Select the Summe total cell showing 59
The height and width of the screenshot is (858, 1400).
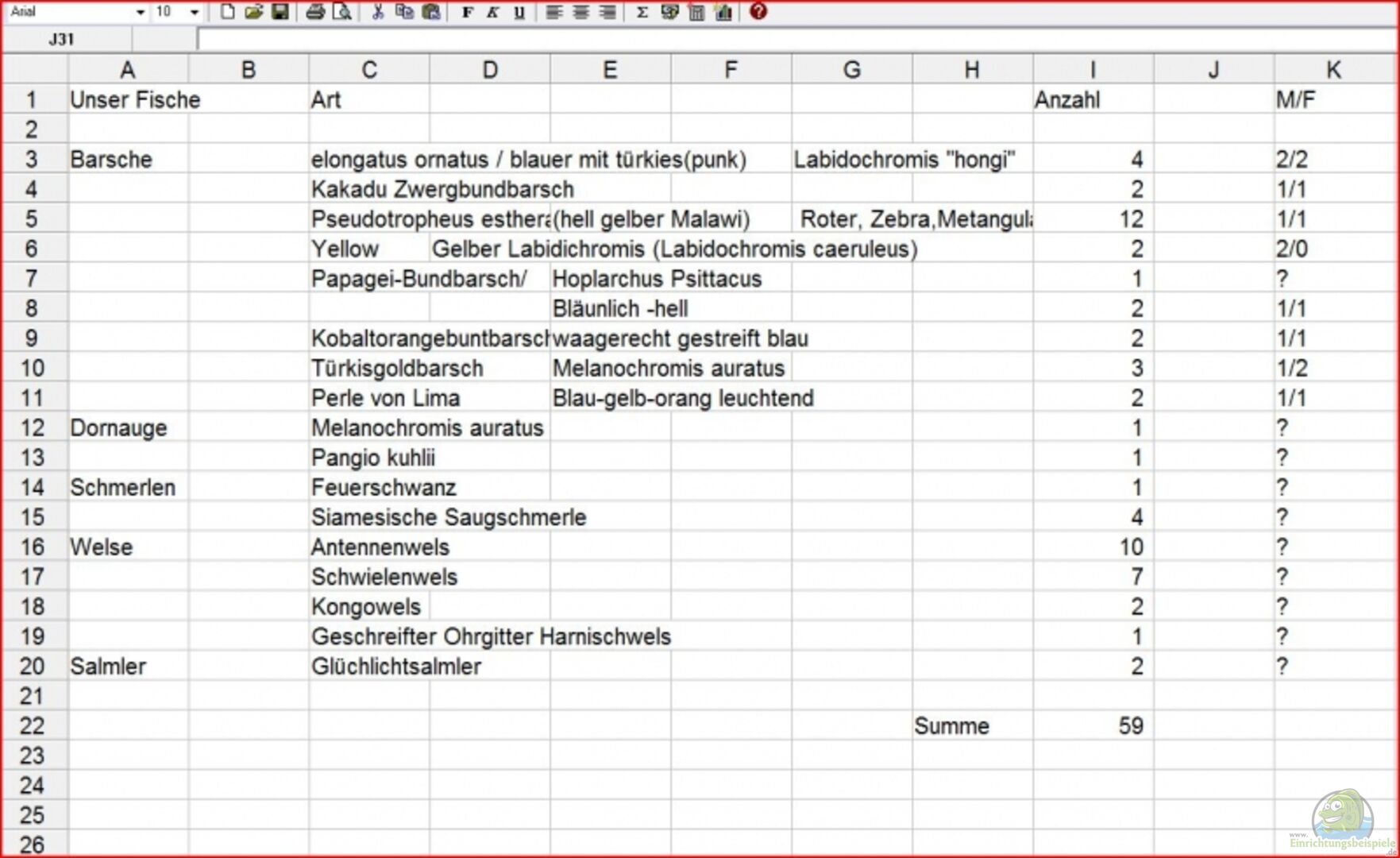pos(1093,725)
